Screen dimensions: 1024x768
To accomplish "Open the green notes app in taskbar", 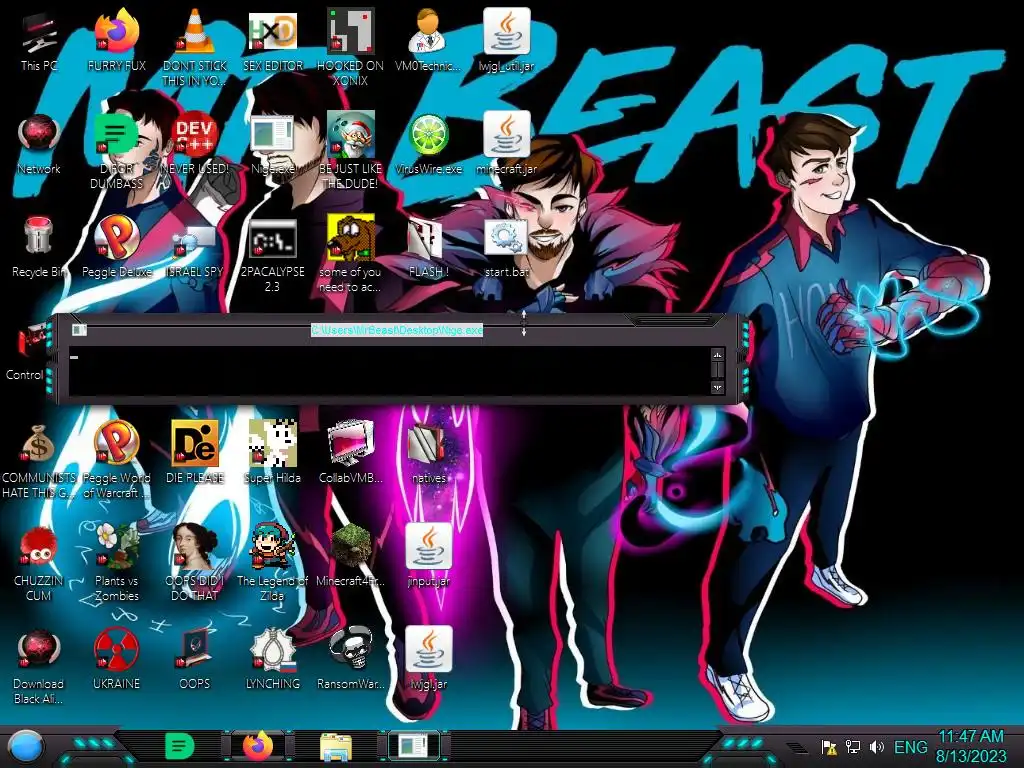I will (x=180, y=746).
